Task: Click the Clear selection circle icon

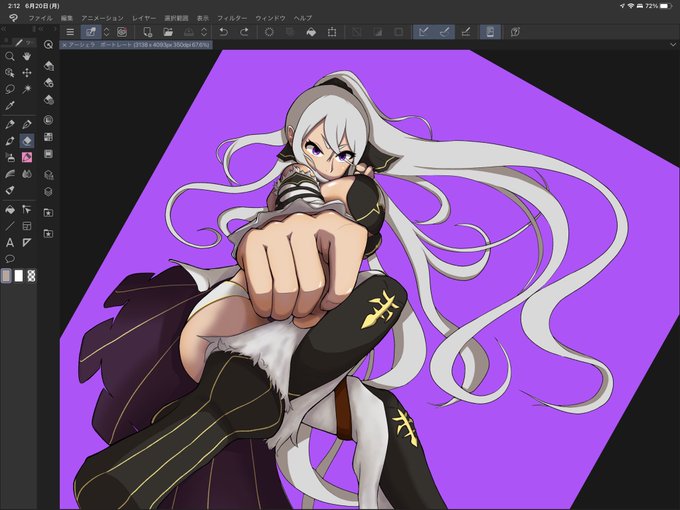Action: pyautogui.click(x=269, y=32)
